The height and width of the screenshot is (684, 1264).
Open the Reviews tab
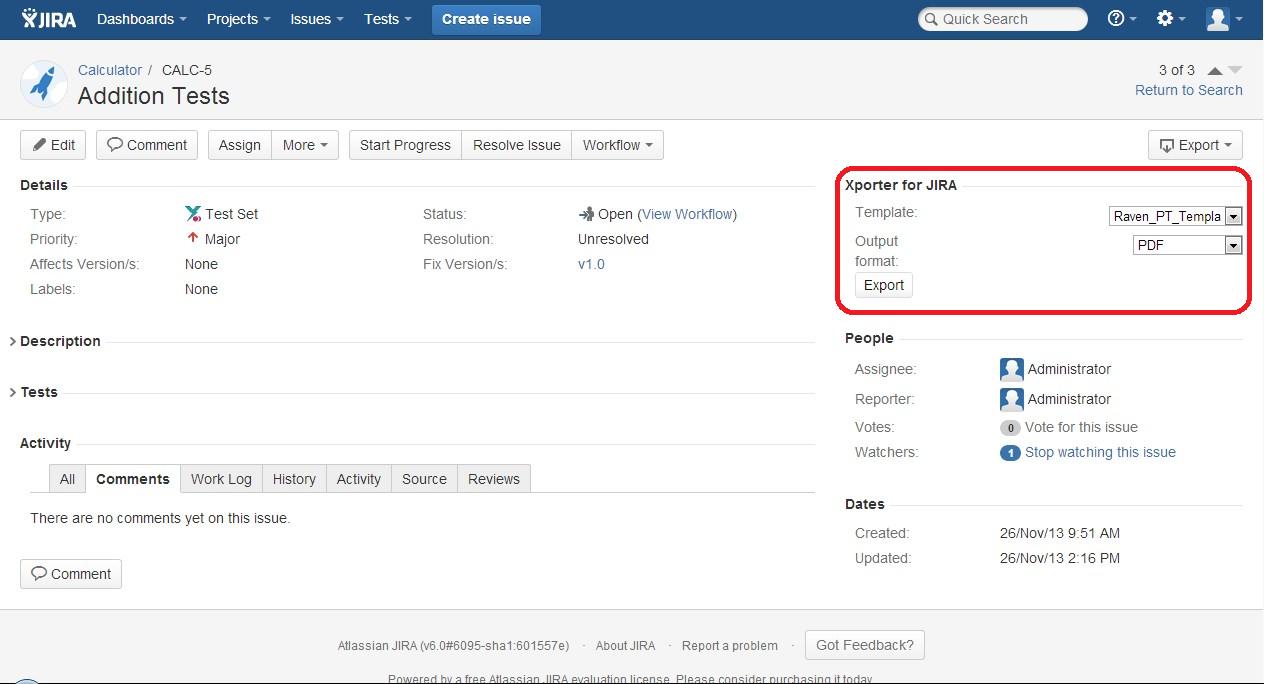point(494,479)
